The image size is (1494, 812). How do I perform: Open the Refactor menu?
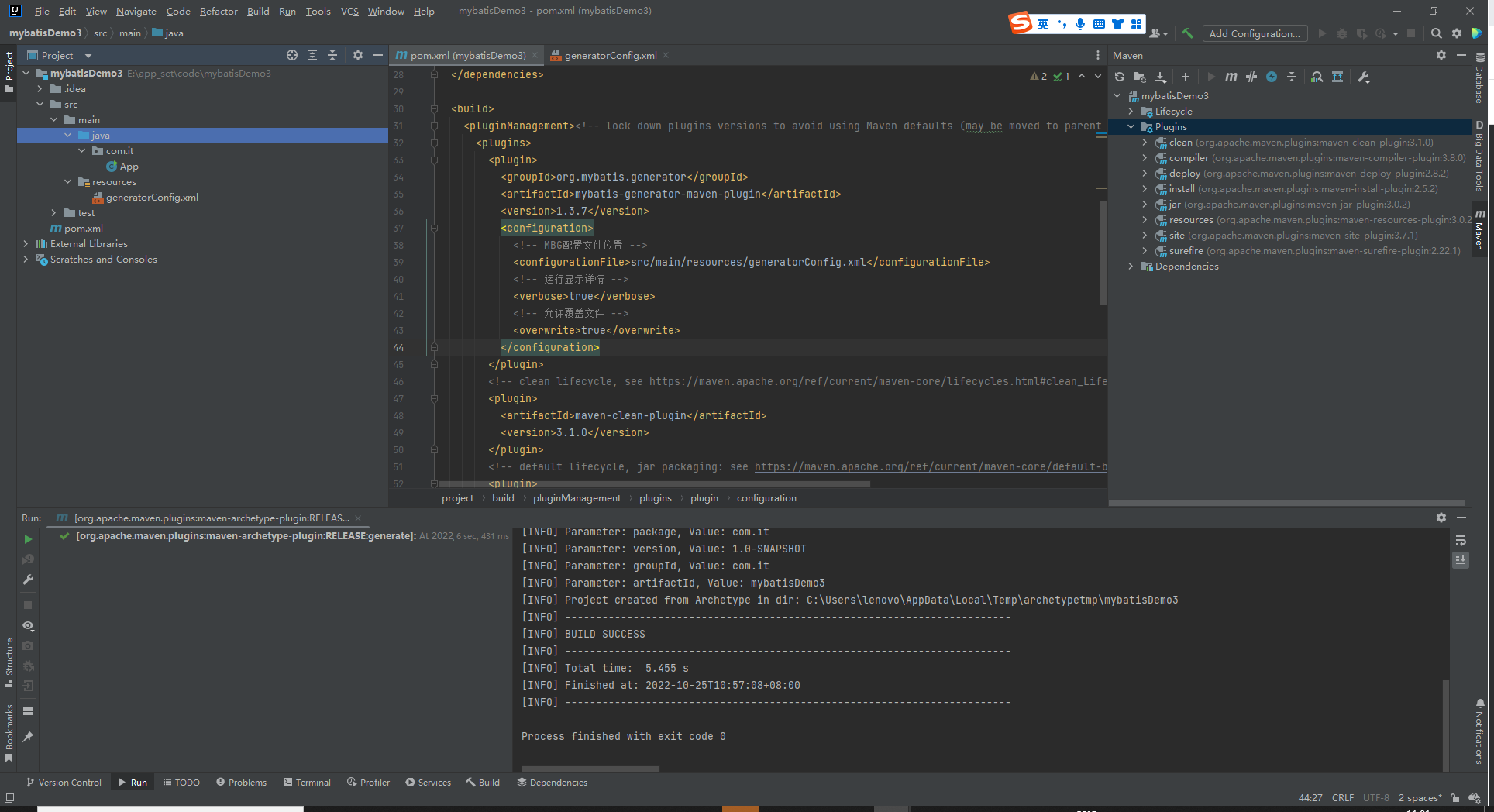tap(219, 11)
